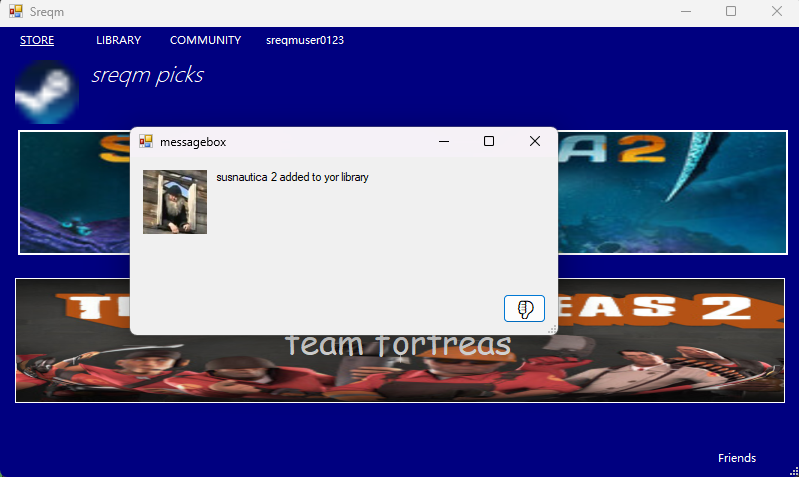Click the 'sreqm picks' heading
Viewport: 799px width, 477px height.
click(147, 75)
